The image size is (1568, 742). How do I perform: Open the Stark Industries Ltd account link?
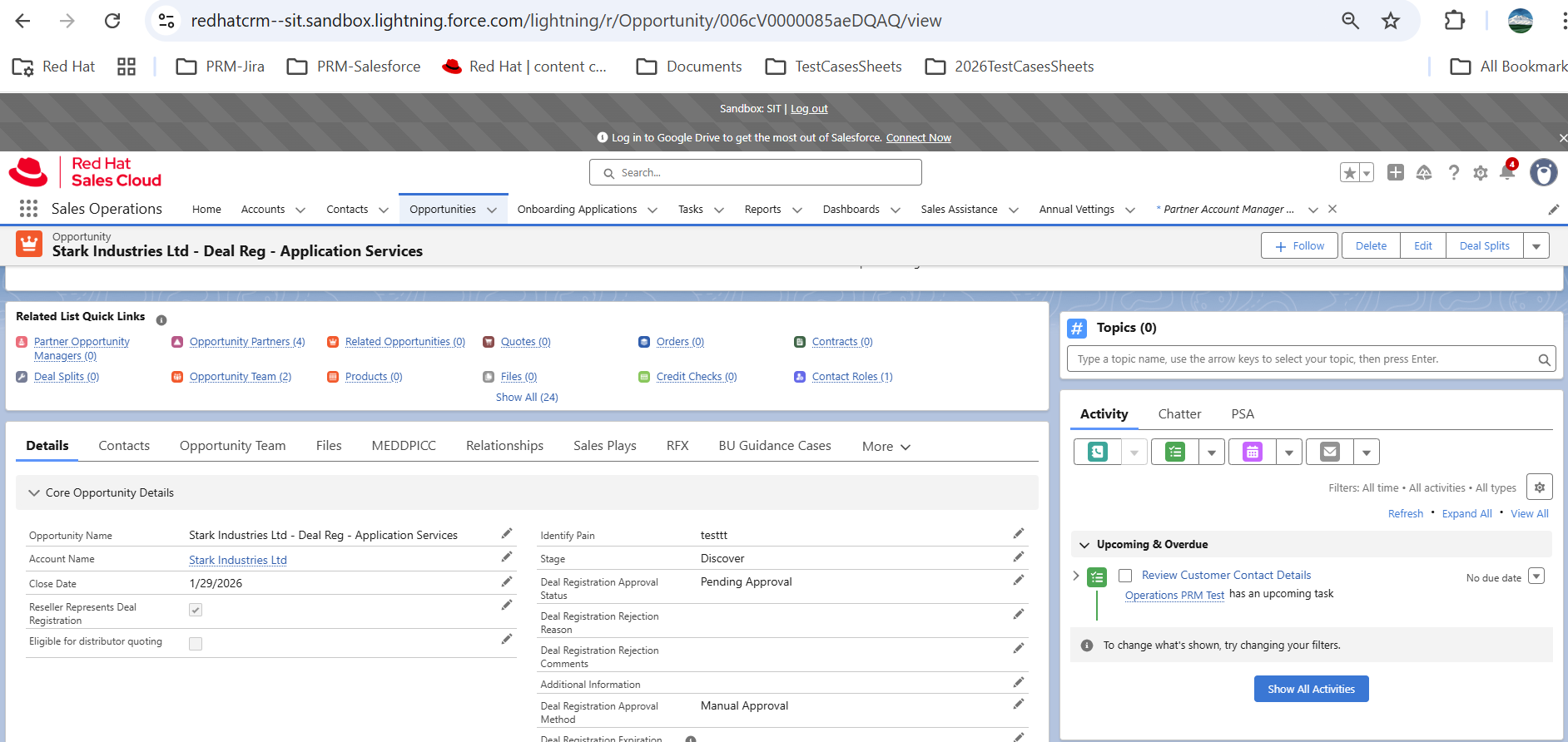[238, 560]
